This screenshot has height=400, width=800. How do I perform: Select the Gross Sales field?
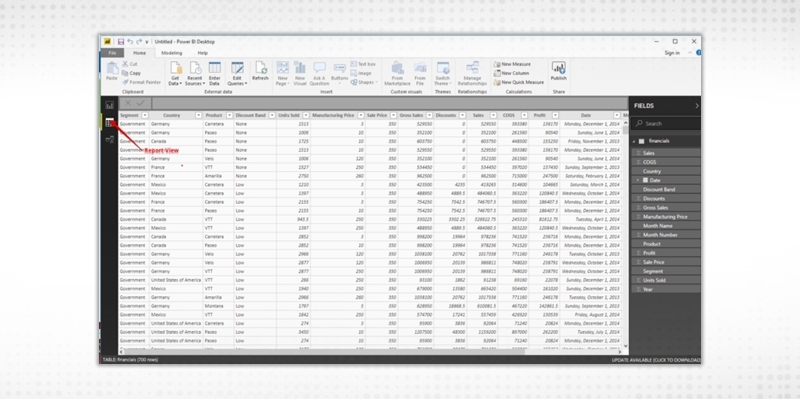[x=665, y=208]
